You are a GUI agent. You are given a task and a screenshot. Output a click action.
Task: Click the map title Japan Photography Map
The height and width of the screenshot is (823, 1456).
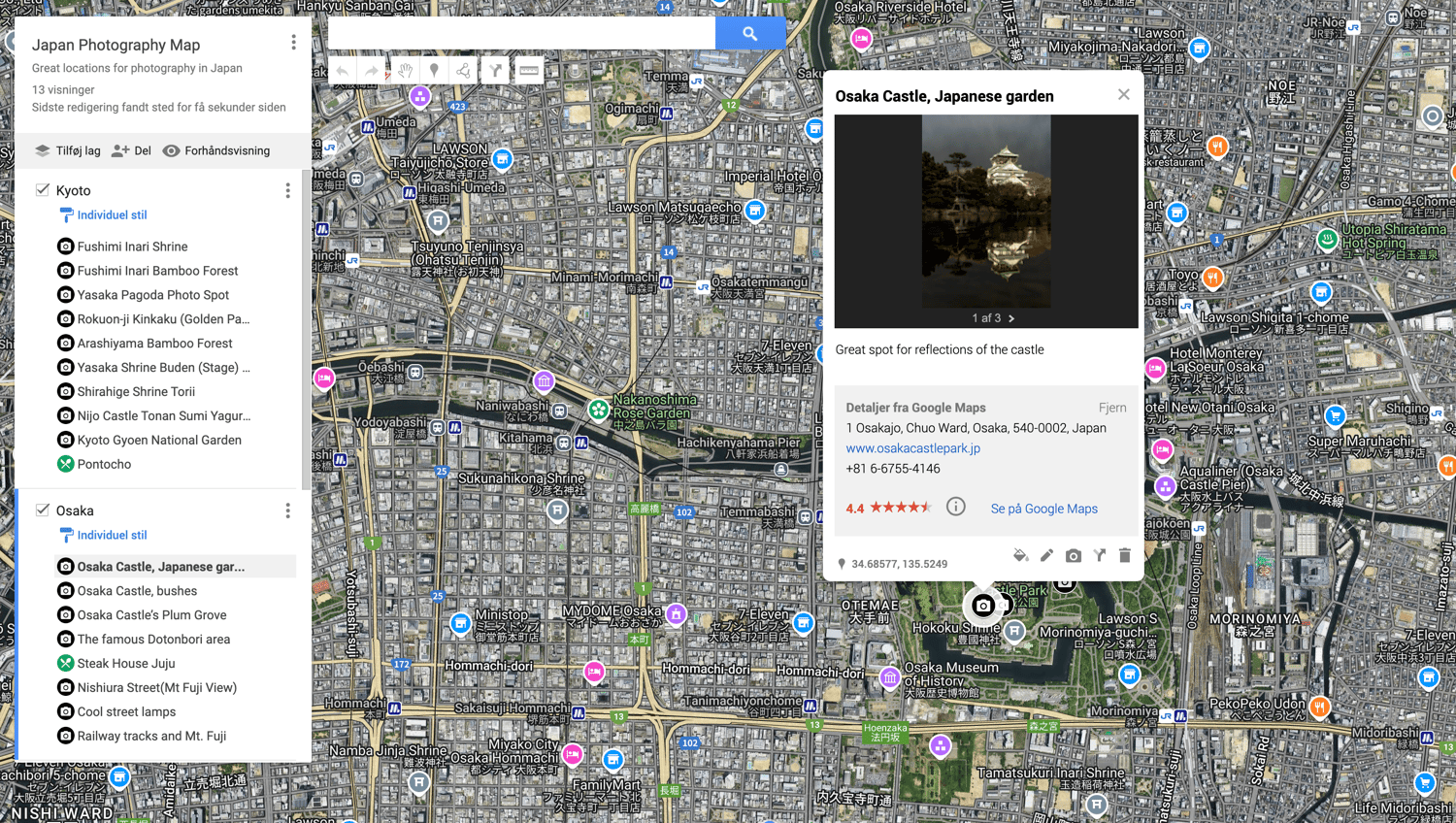[x=116, y=45]
